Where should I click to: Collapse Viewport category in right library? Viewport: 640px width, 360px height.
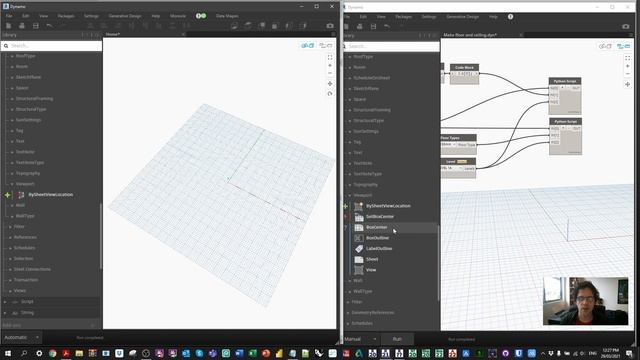[362, 196]
